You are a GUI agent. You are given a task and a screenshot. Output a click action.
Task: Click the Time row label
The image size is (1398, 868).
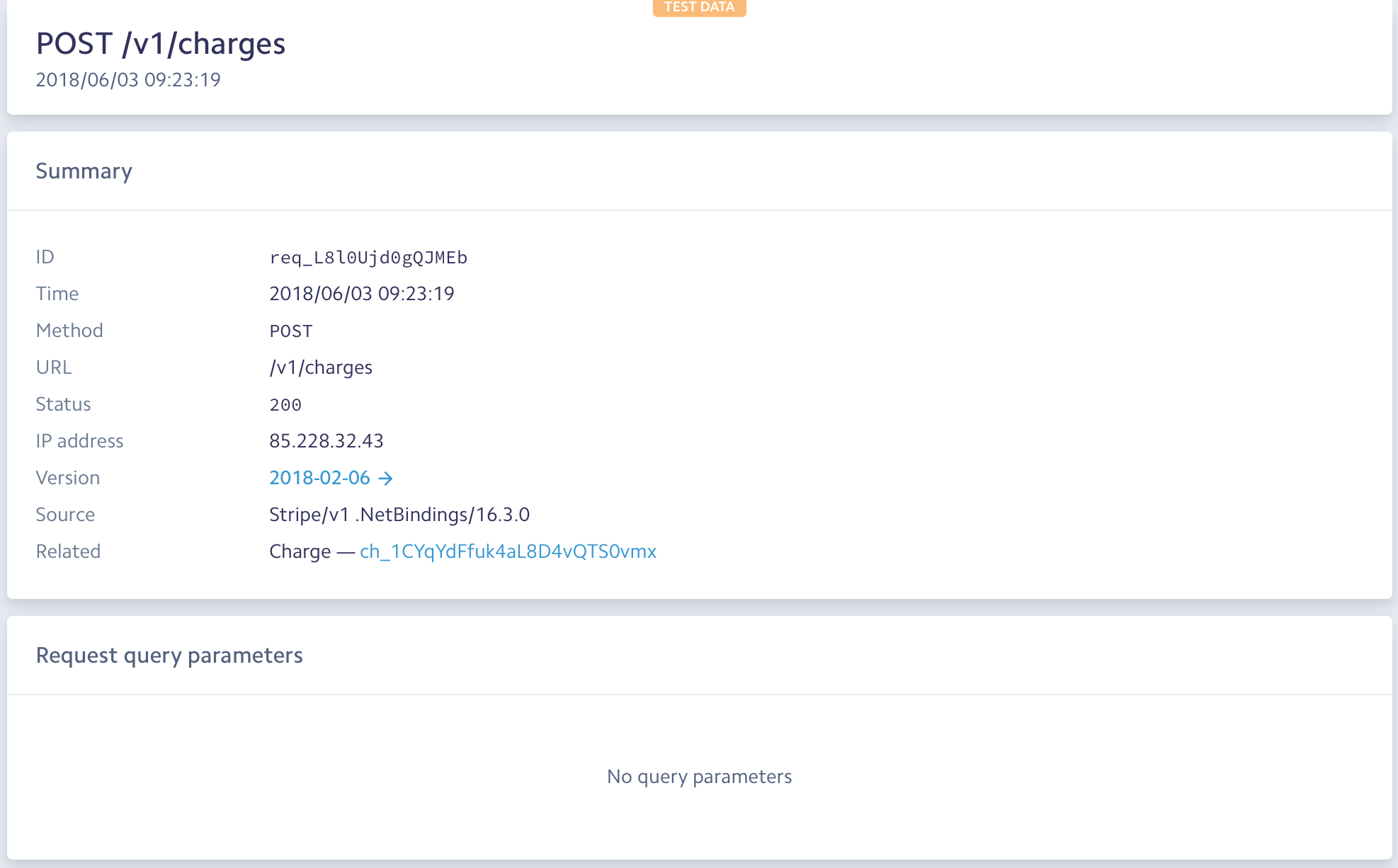57,294
